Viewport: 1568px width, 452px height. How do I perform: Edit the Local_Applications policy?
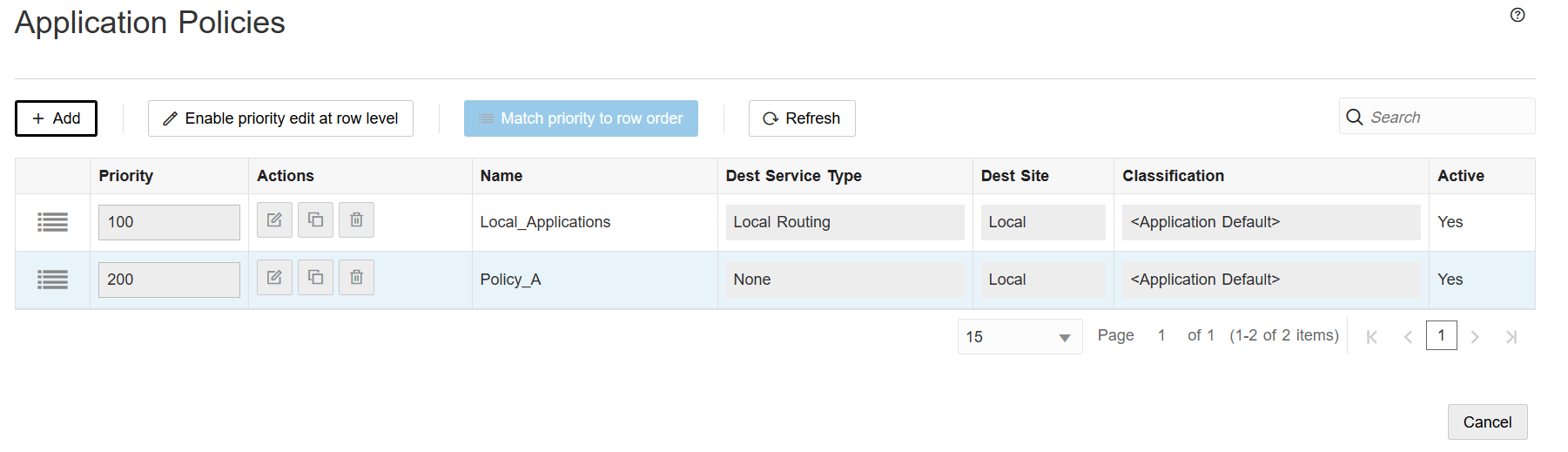click(274, 220)
